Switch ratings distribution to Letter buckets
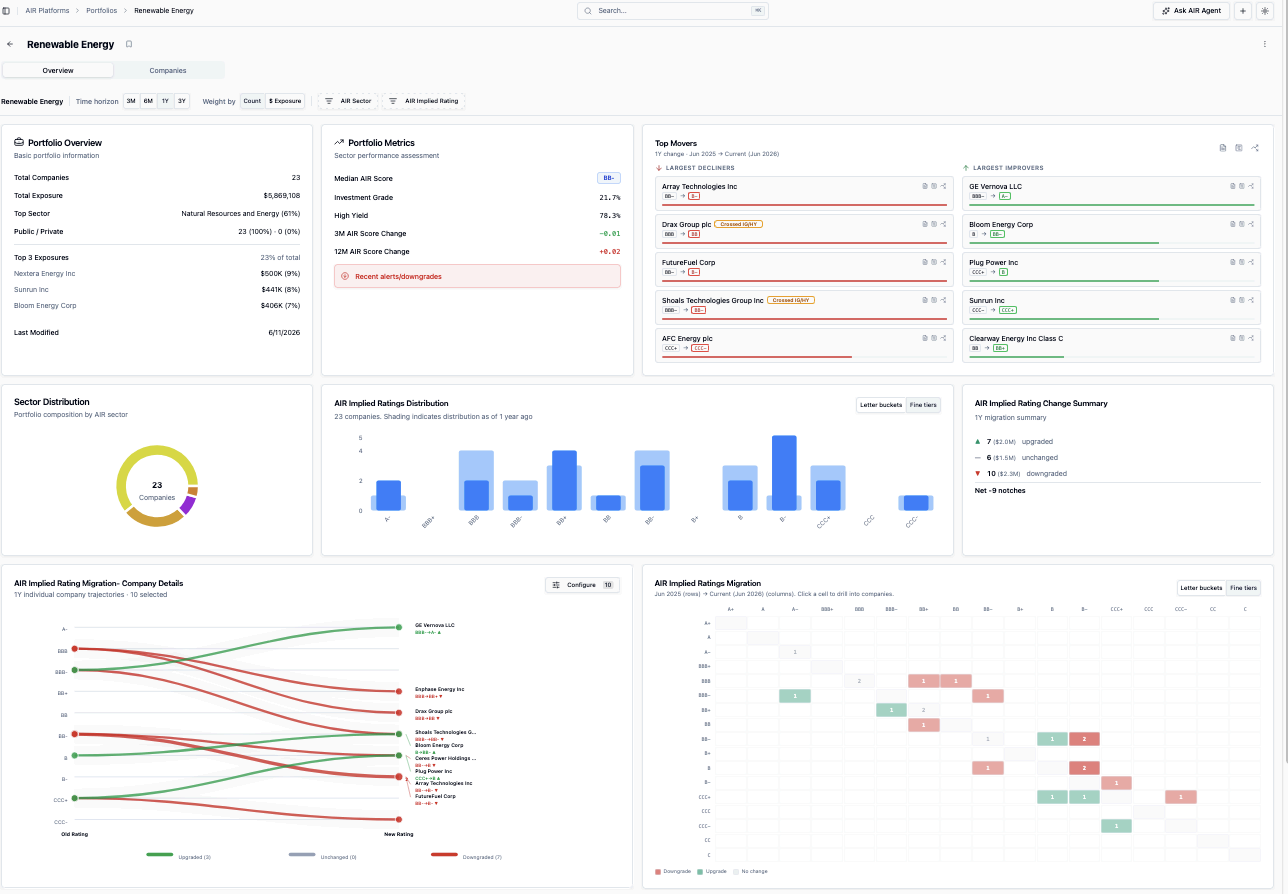The height and width of the screenshot is (894, 1288). [x=882, y=405]
